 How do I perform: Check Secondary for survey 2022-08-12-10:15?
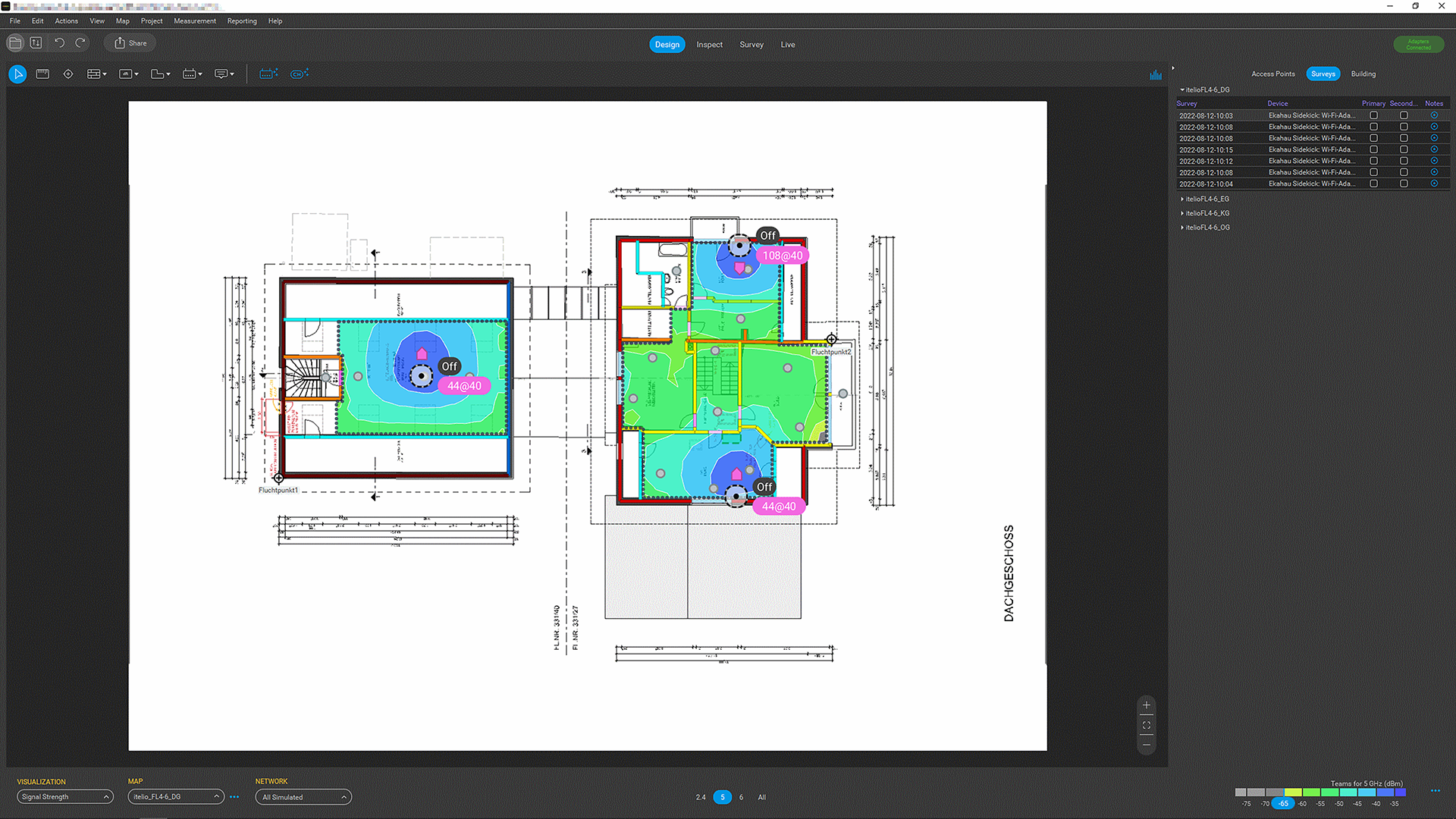point(1404,149)
